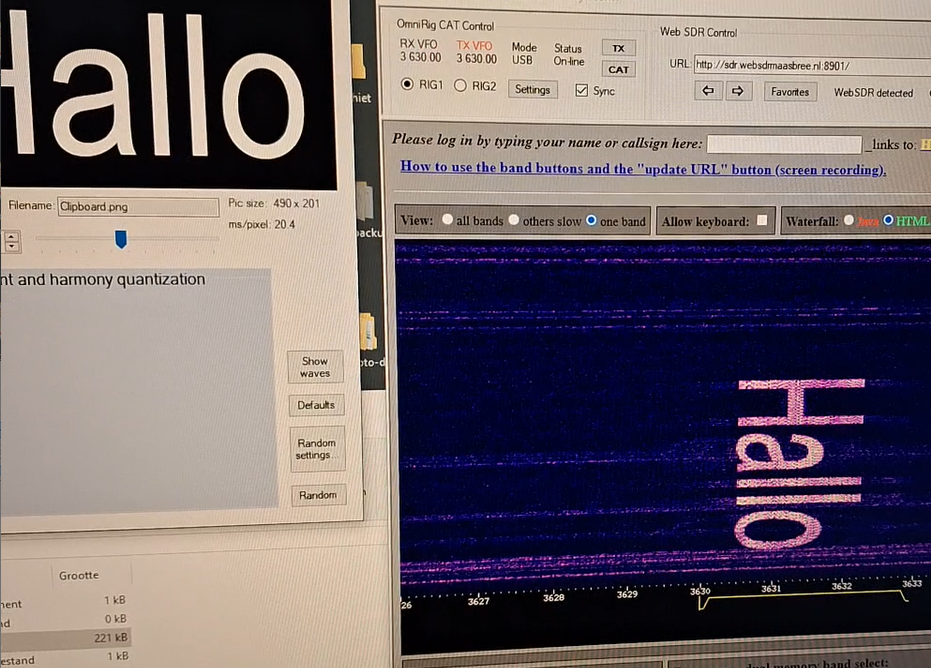Image resolution: width=931 pixels, height=668 pixels.
Task: Click the RX VFO 3 630.00 value
Action: pos(420,57)
